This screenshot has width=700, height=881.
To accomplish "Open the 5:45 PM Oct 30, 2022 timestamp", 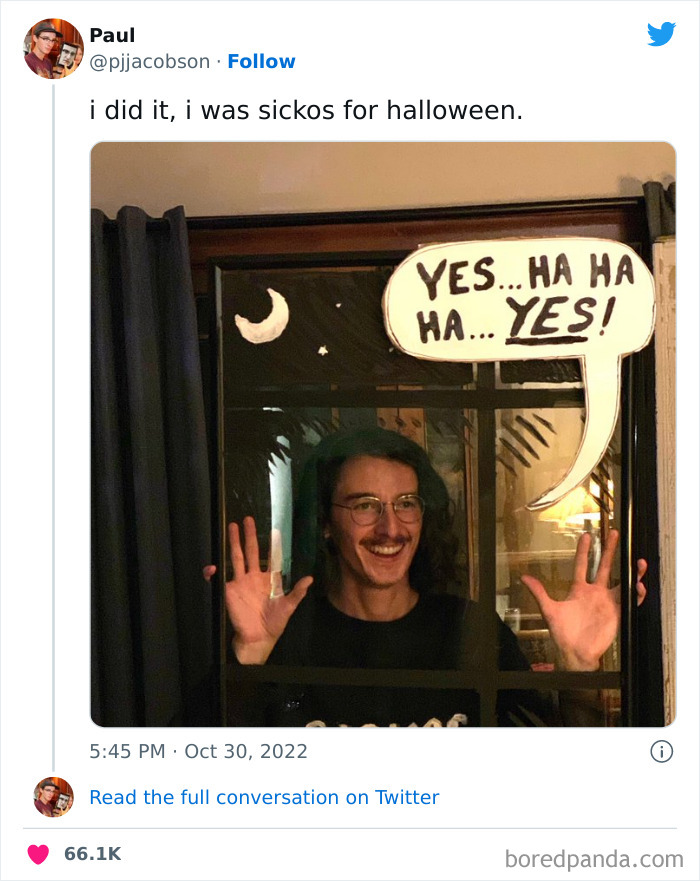I will pyautogui.click(x=198, y=751).
